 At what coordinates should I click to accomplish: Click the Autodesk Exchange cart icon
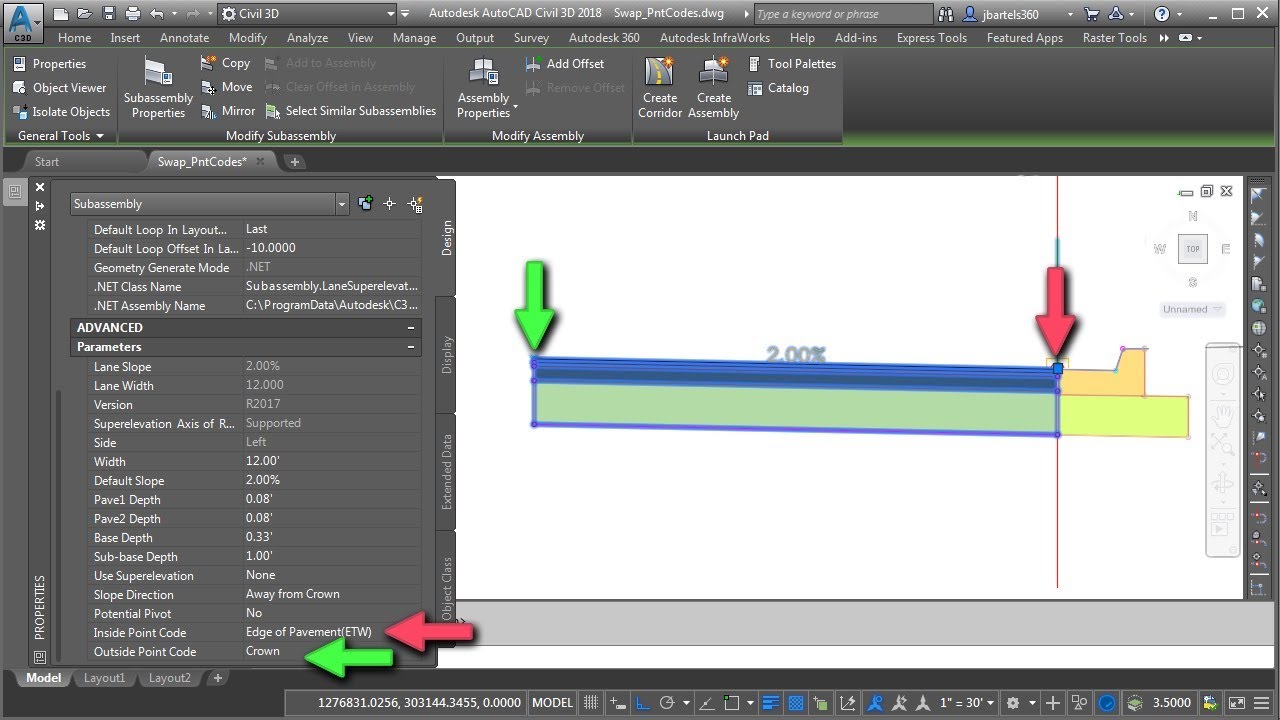[x=1092, y=14]
